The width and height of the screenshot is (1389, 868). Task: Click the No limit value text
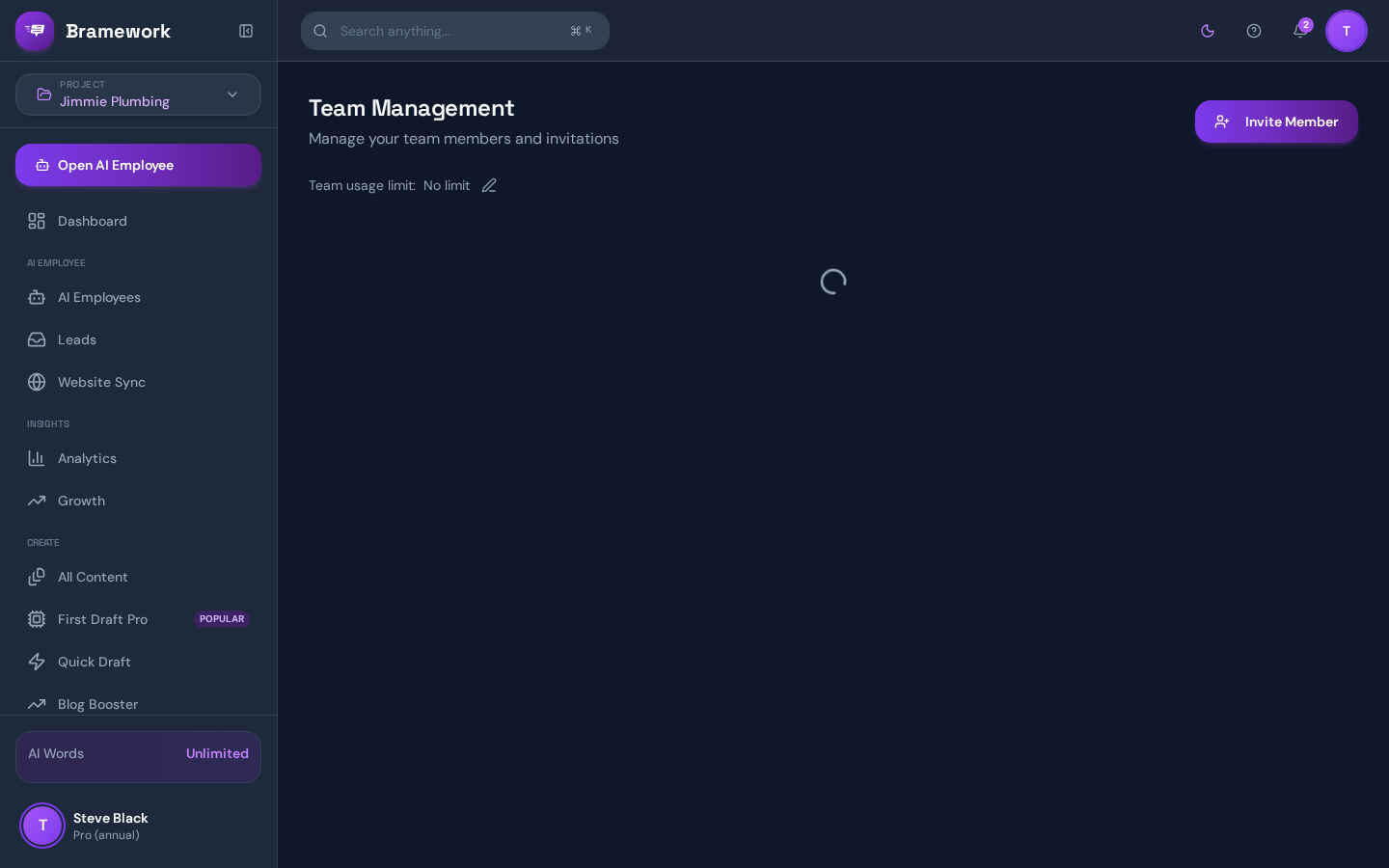(447, 185)
